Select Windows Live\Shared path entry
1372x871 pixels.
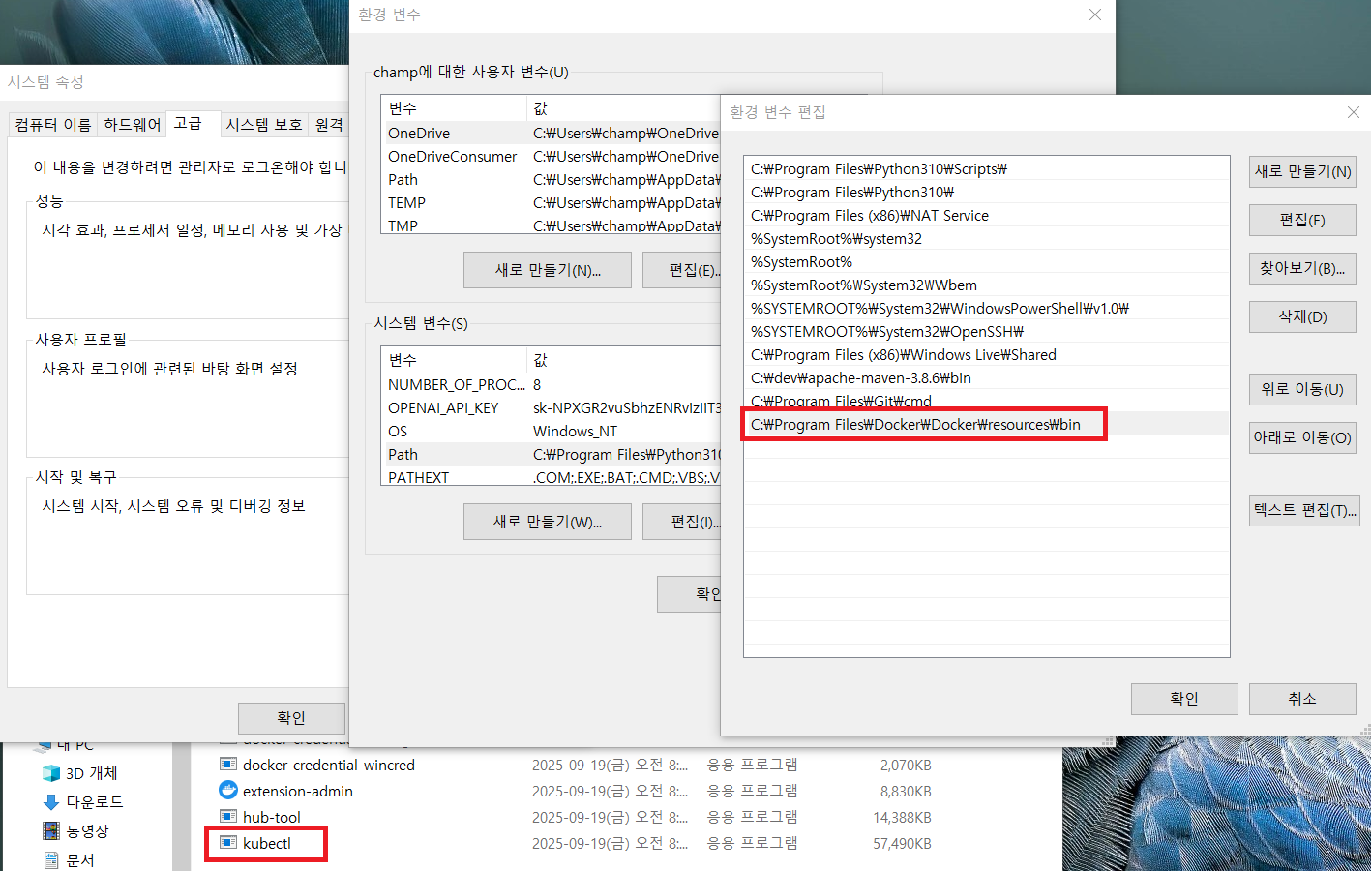click(x=986, y=354)
